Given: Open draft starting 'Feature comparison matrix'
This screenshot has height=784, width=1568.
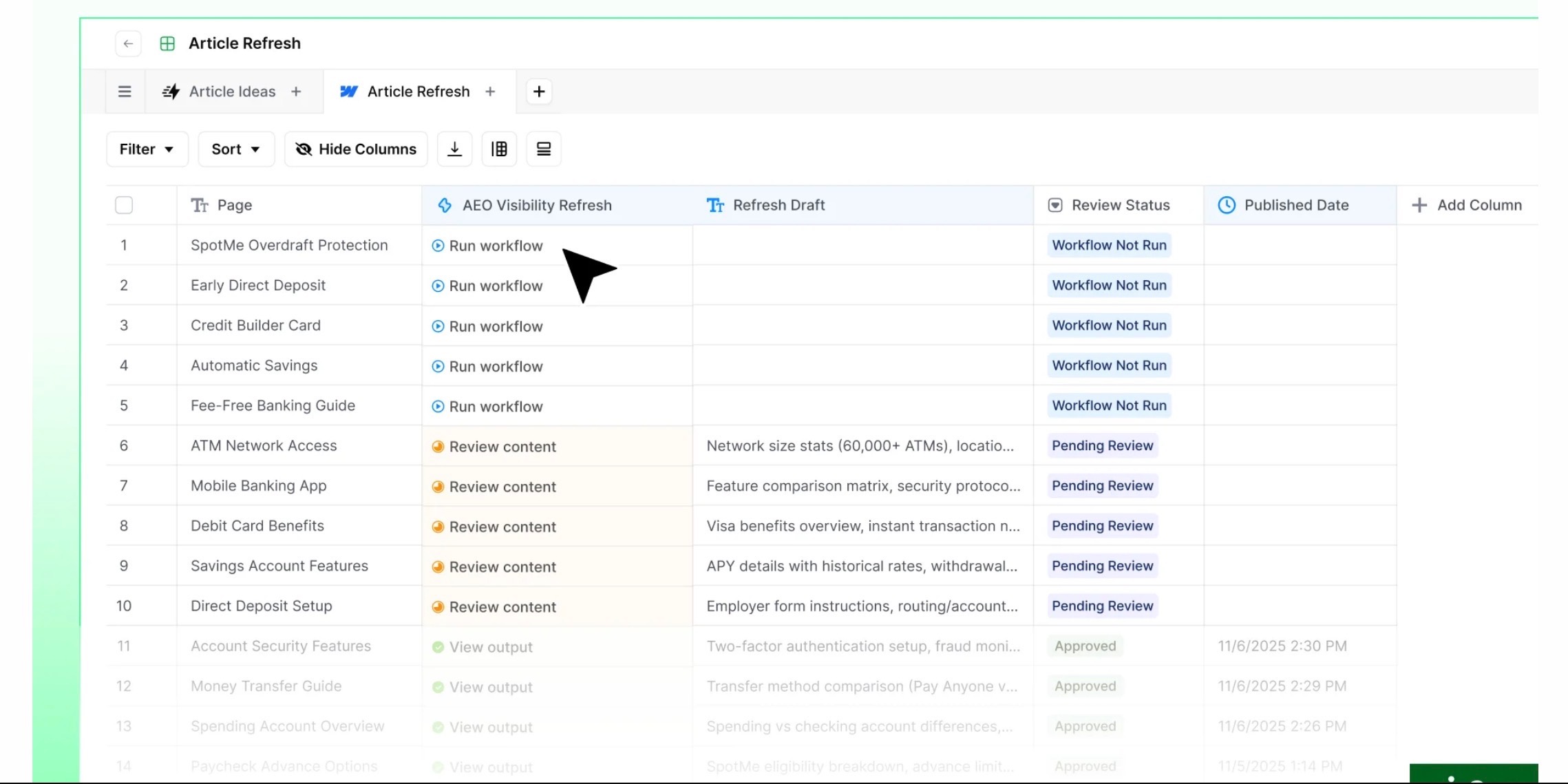Looking at the screenshot, I should (x=863, y=485).
